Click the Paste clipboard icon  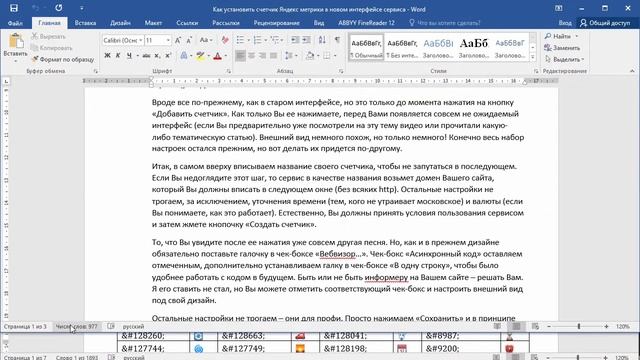coord(16,41)
